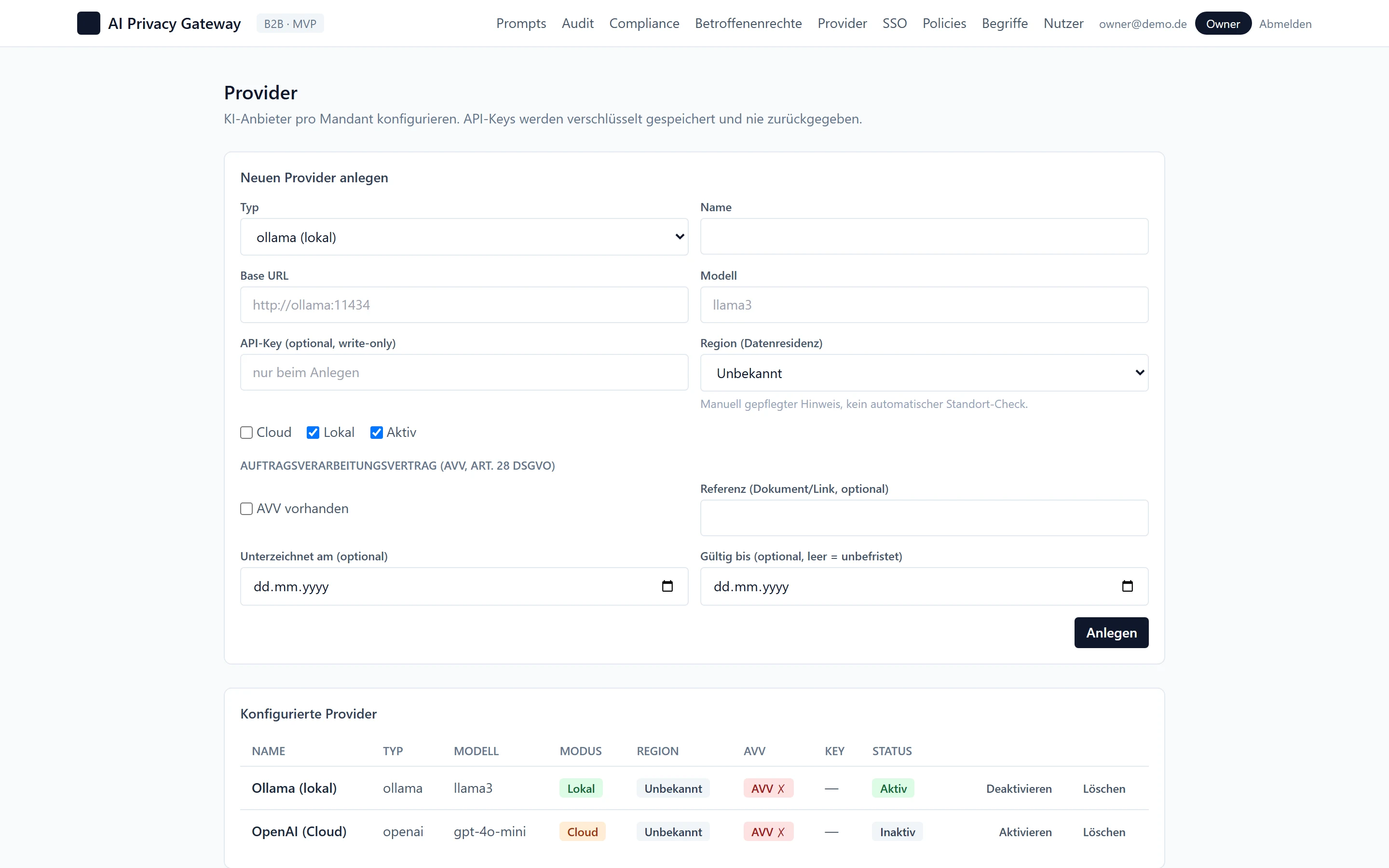This screenshot has width=1389, height=868.
Task: Click the openai type cell
Action: coord(403,831)
